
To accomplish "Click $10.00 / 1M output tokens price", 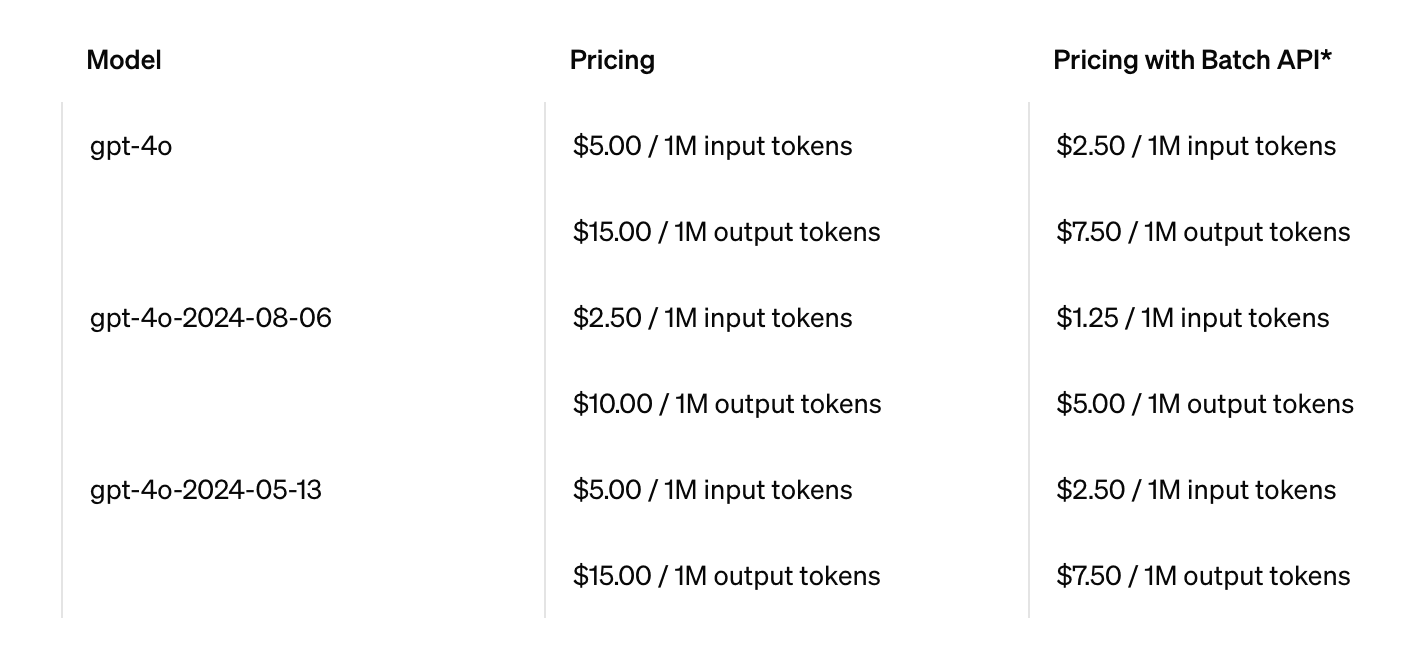I will point(727,404).
